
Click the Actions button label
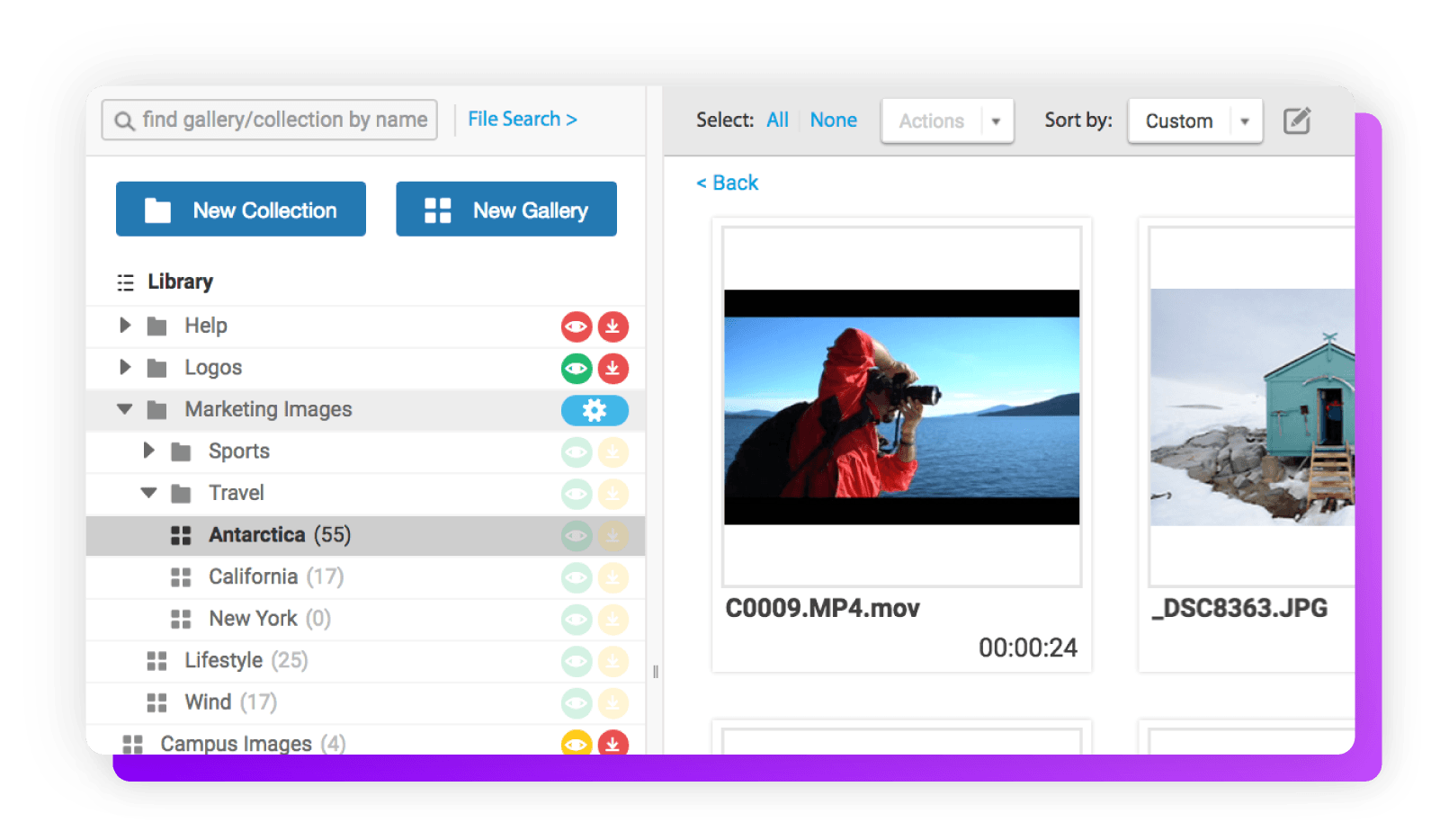pos(932,121)
